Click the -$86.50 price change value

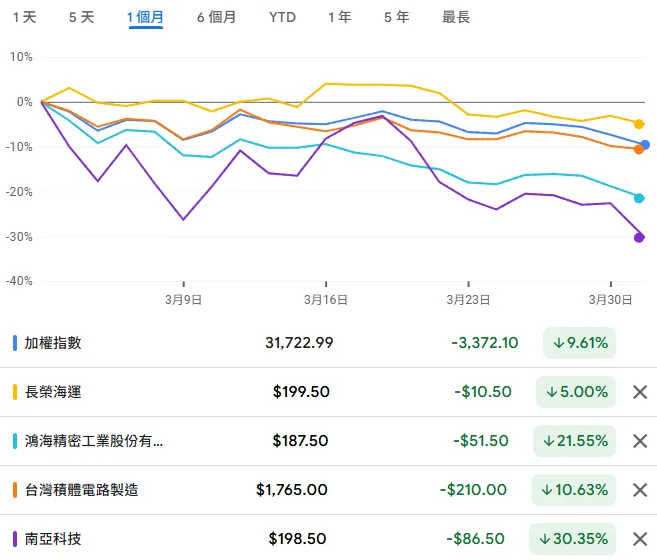click(x=476, y=539)
